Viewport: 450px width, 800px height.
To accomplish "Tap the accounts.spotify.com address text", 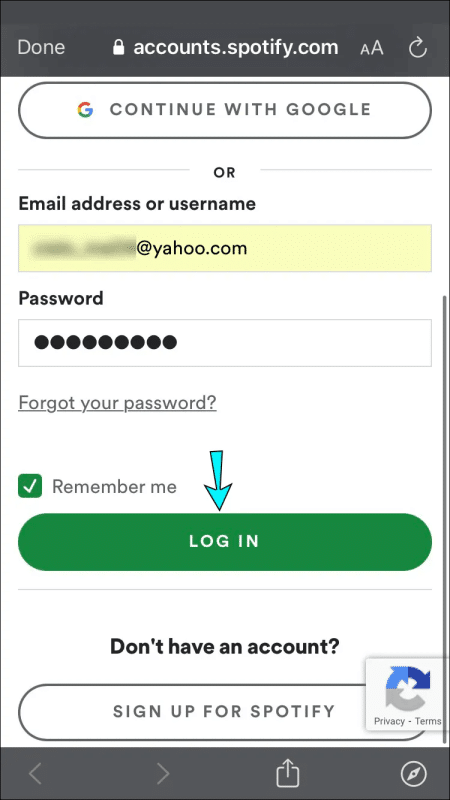I will click(x=236, y=47).
